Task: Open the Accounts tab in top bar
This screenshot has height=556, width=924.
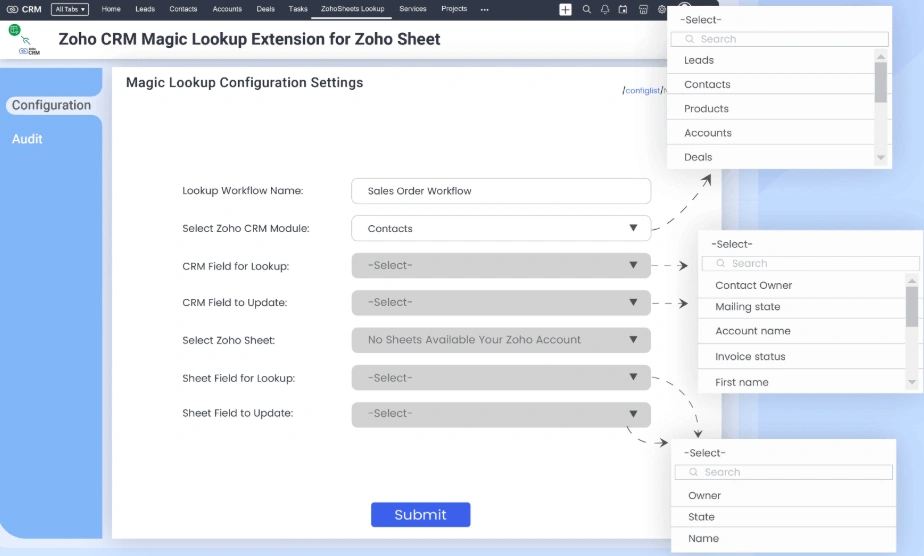Action: point(227,9)
